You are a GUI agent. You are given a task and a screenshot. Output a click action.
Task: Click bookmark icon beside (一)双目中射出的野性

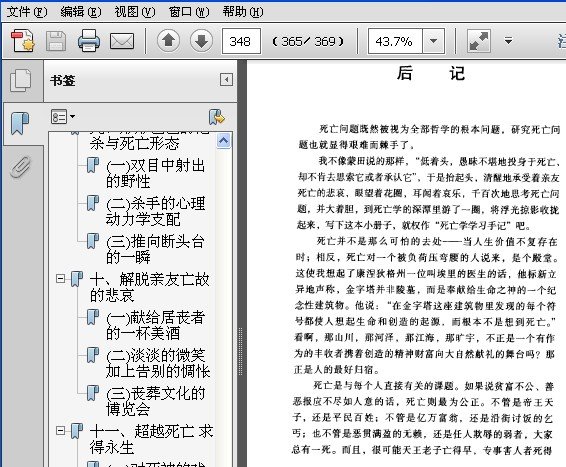tap(93, 165)
